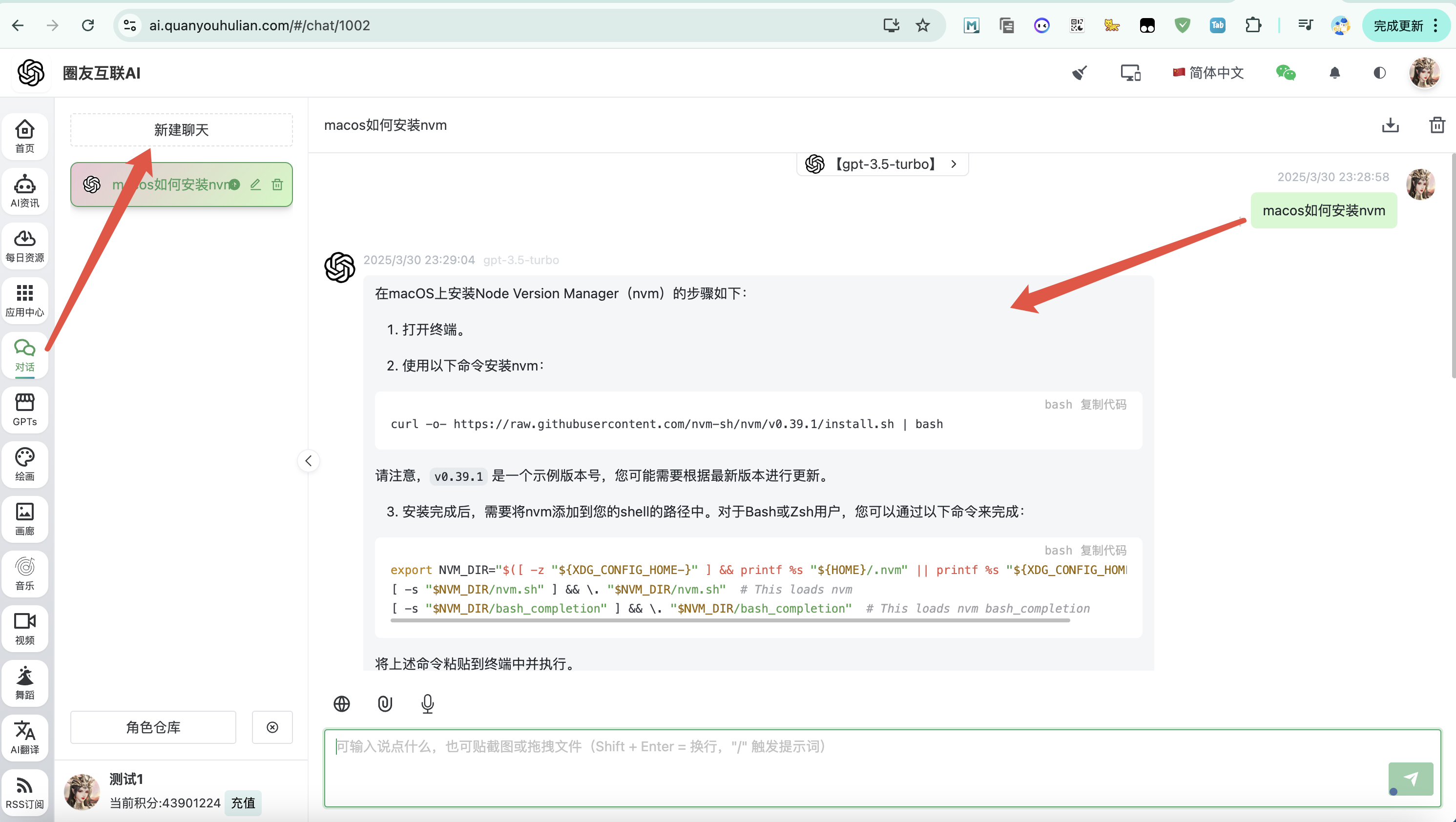Open the 绘画 (painting) sidebar item

click(24, 464)
